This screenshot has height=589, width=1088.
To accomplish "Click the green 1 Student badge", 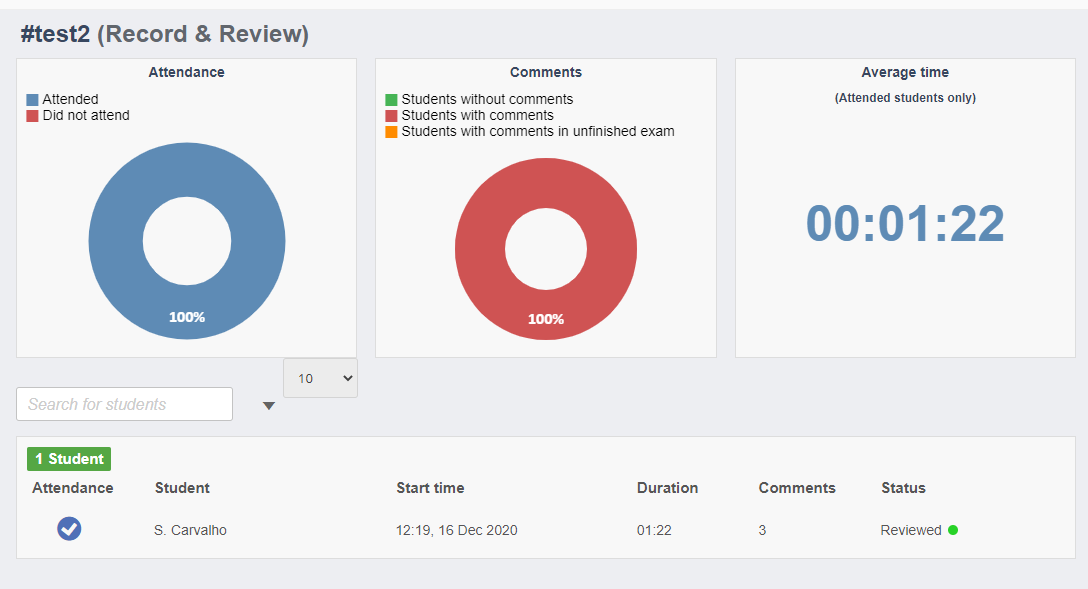I will click(x=69, y=459).
